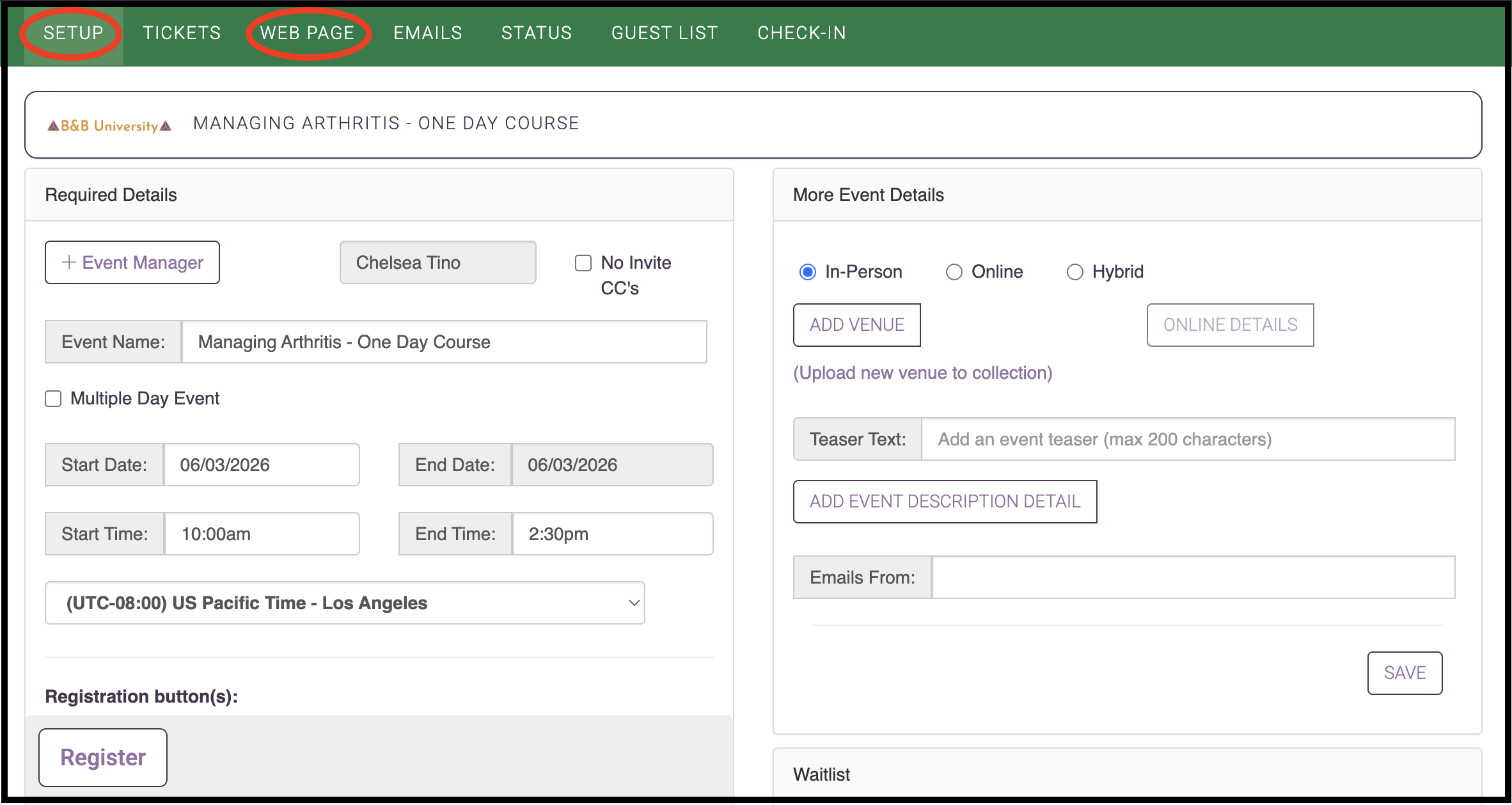The height and width of the screenshot is (805, 1512).
Task: Enable the No Invite CC's checkbox
Action: tap(583, 263)
